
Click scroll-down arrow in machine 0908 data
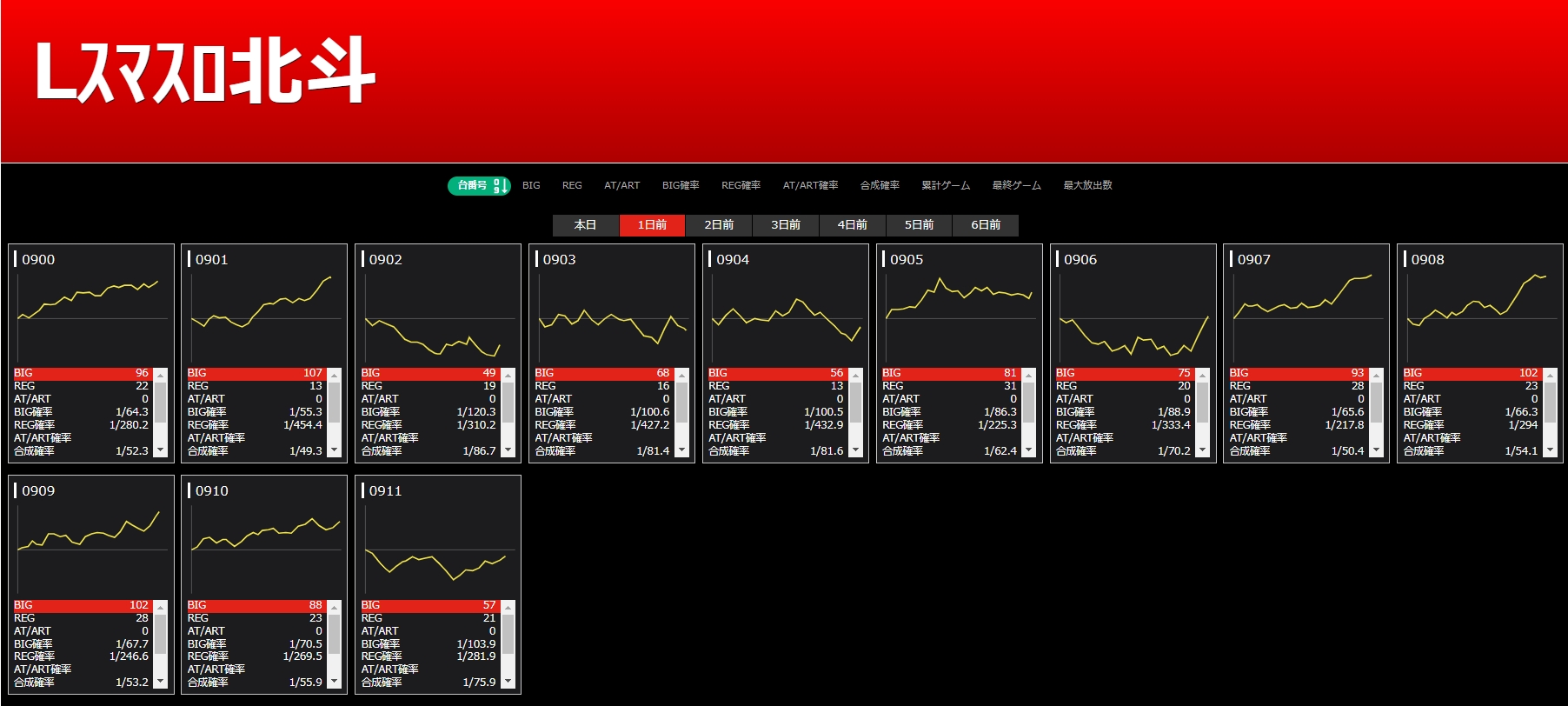[1551, 450]
